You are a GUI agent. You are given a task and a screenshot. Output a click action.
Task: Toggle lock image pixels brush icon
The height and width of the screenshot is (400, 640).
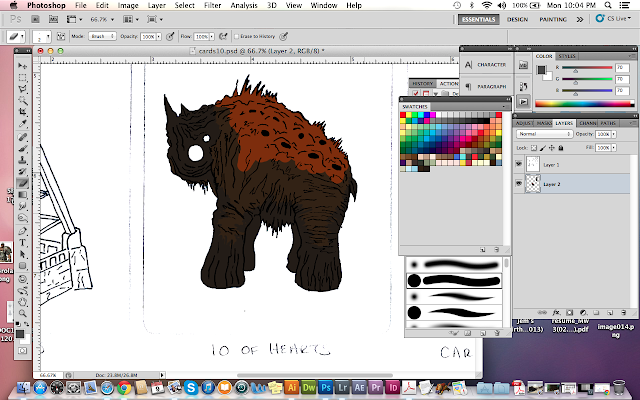coord(542,148)
